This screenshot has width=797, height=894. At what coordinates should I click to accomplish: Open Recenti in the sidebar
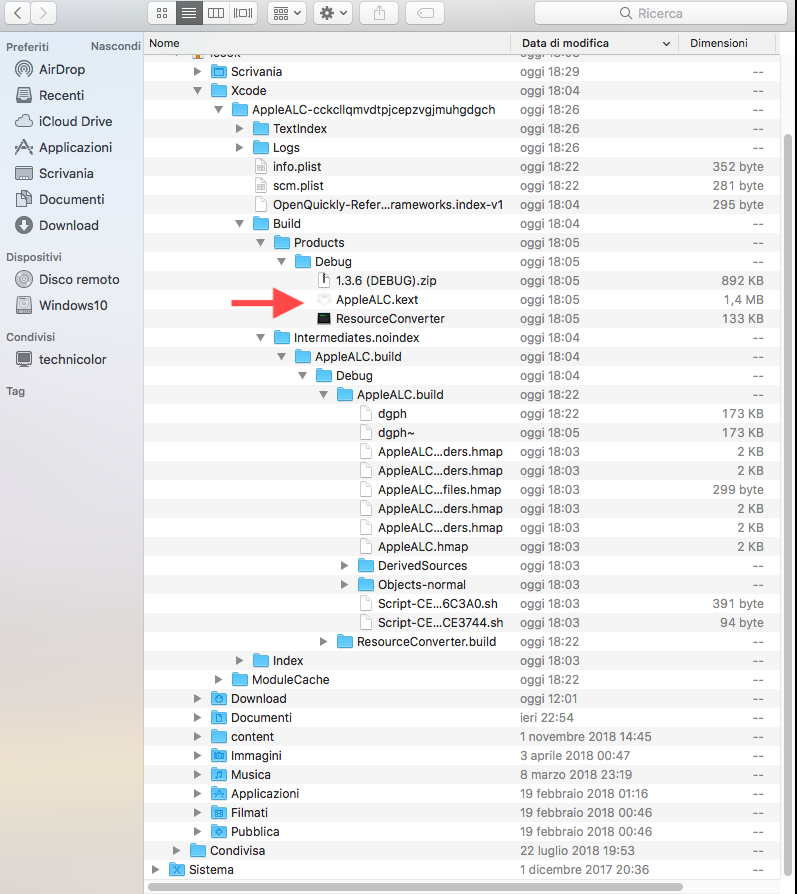tap(61, 95)
